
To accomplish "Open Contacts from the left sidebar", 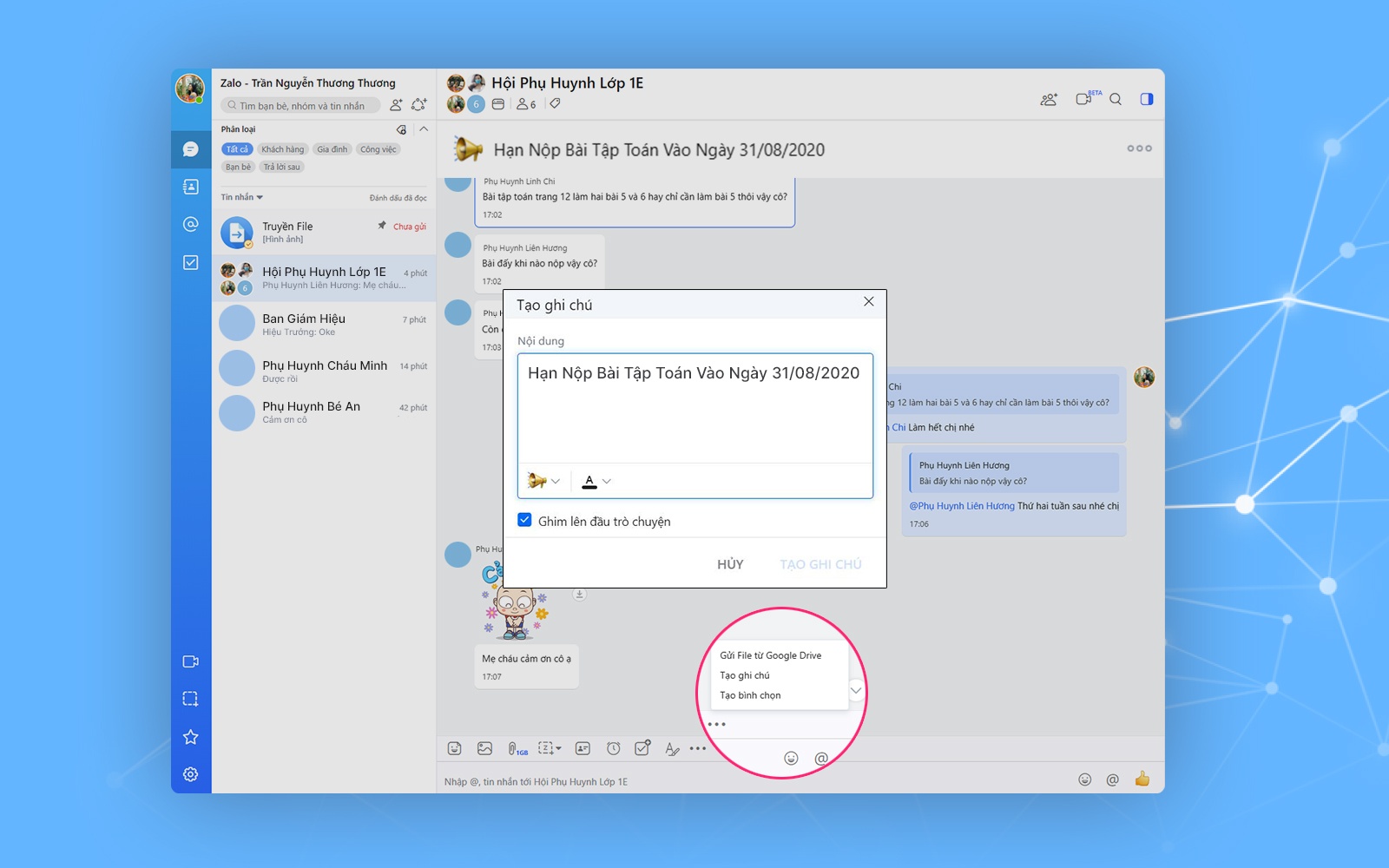I will [191, 187].
